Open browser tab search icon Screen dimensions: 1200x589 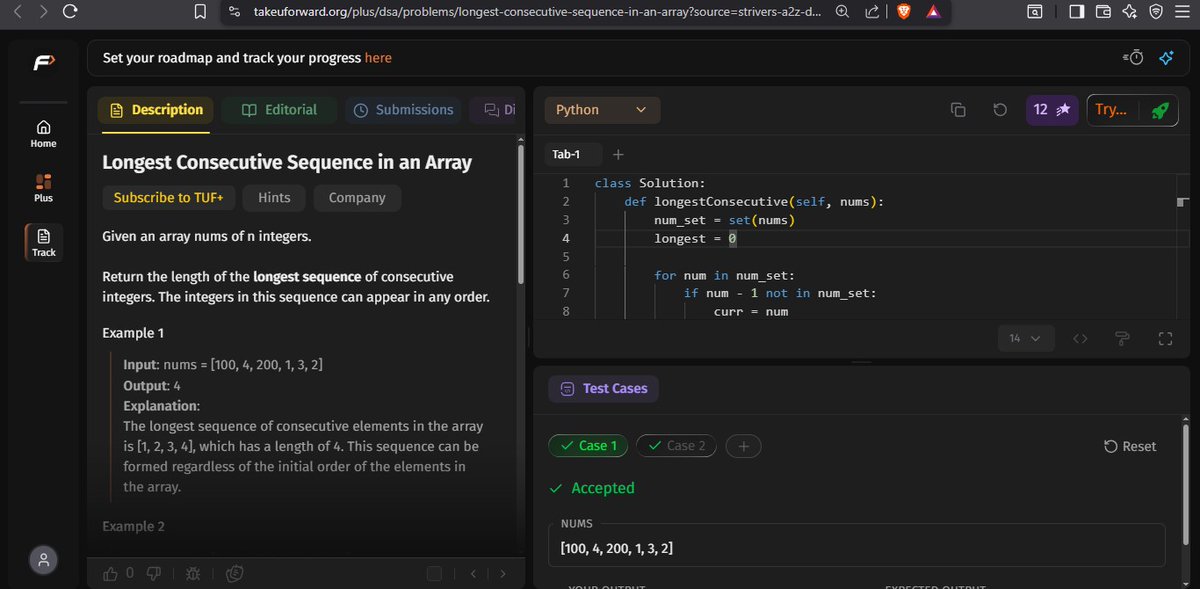[1035, 12]
